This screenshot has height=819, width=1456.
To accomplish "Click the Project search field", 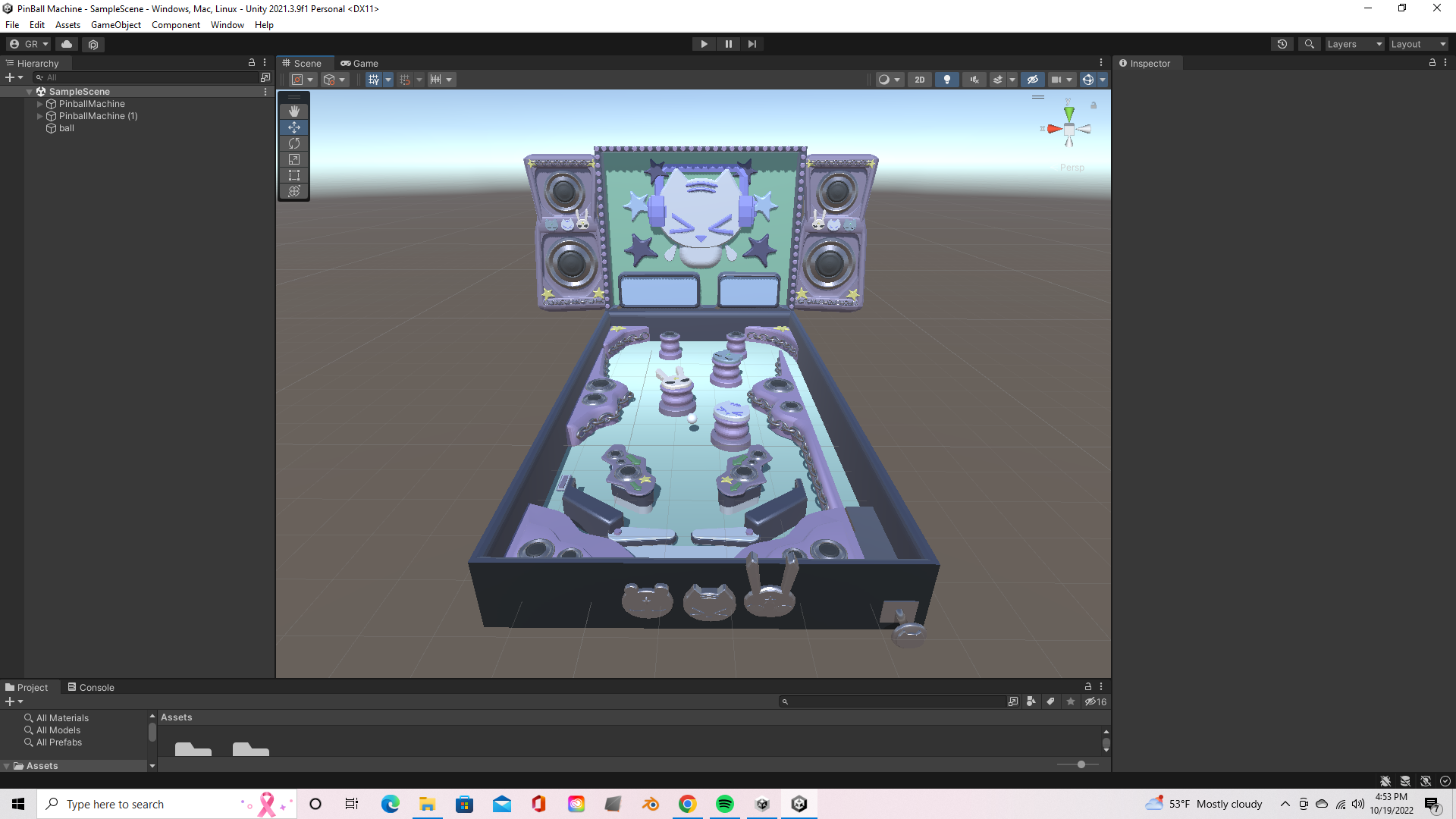I will pos(895,701).
